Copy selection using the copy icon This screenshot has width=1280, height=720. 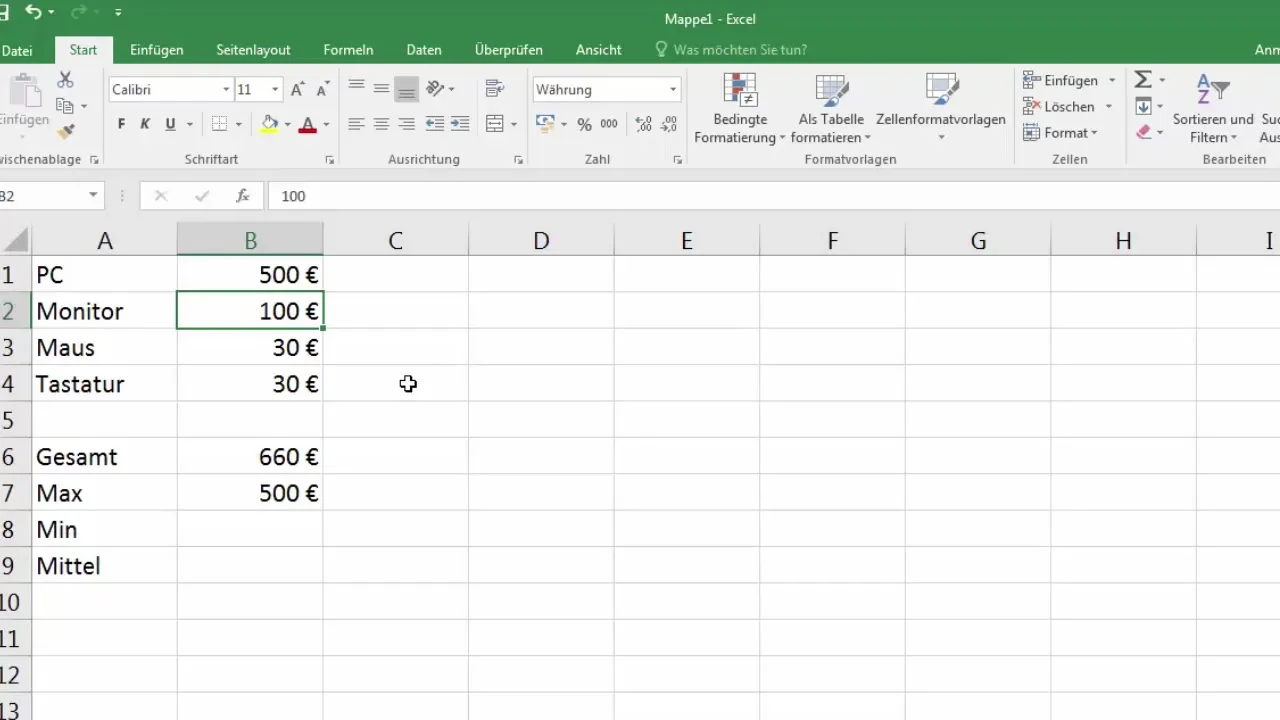[x=66, y=106]
